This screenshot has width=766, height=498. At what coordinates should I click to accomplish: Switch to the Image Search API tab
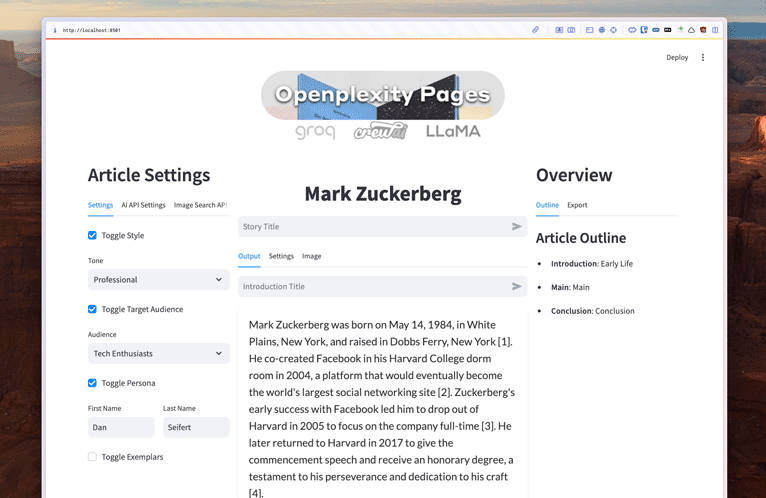pos(200,205)
